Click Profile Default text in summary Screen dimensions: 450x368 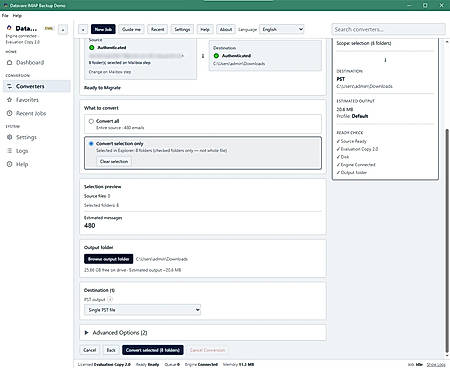[352, 116]
